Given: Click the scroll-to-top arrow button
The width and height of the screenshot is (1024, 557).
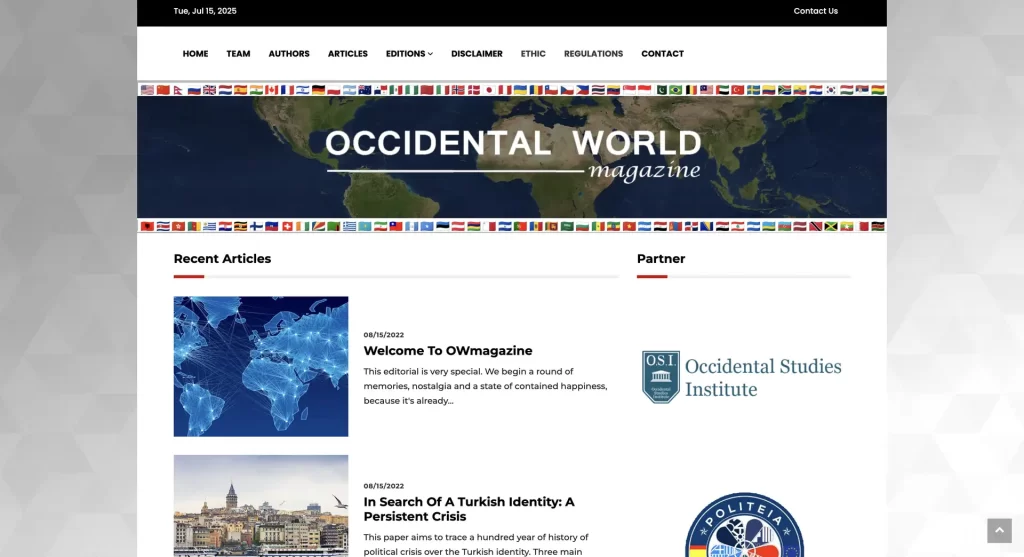Looking at the screenshot, I should tap(999, 530).
